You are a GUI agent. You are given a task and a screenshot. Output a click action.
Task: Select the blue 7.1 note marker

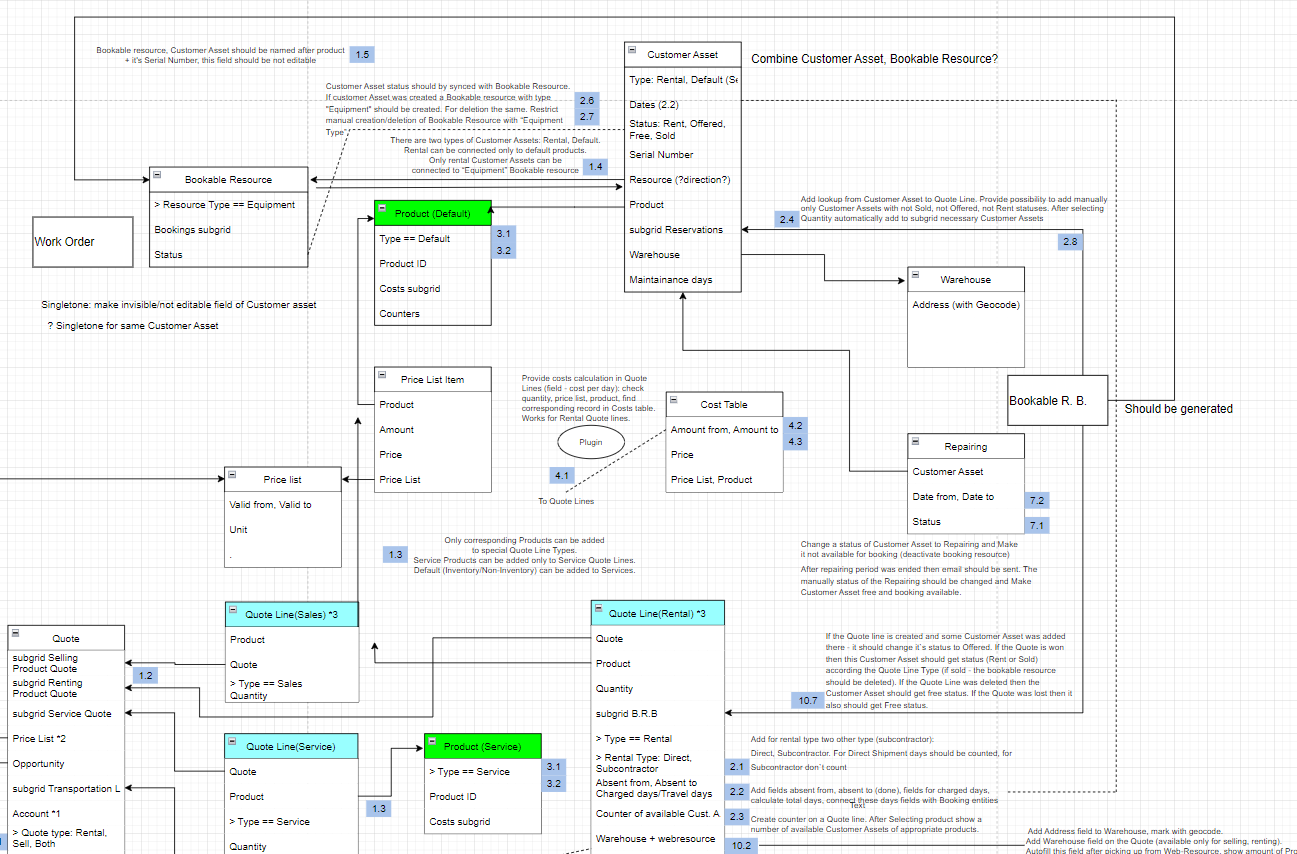point(1037,525)
